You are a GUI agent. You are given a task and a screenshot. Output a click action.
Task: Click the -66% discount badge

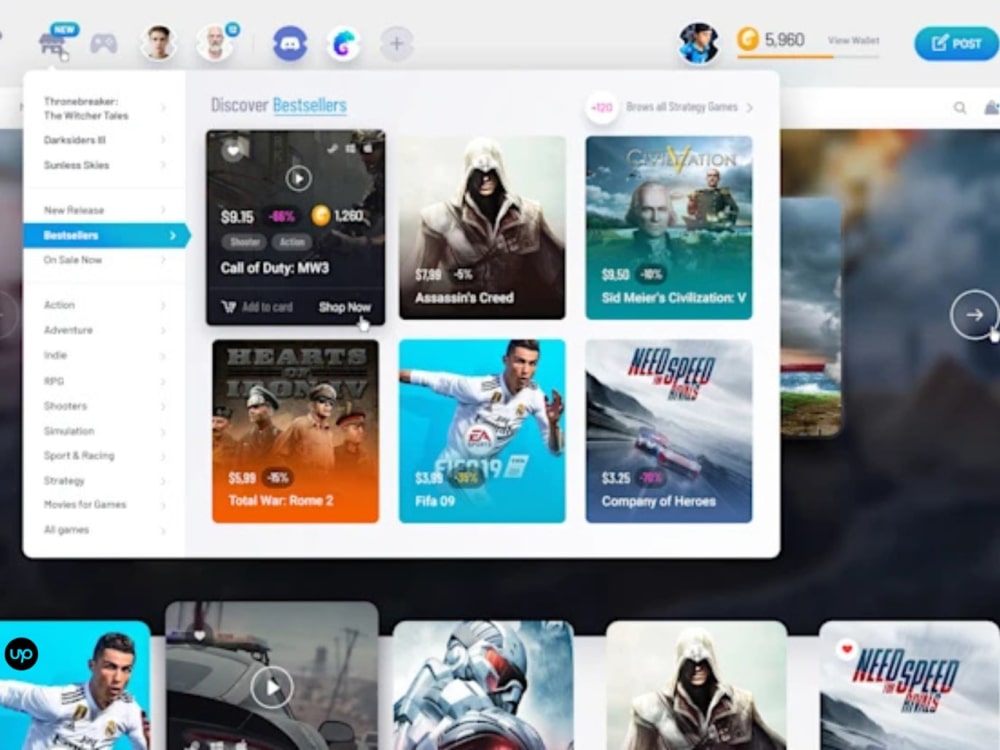pos(281,217)
